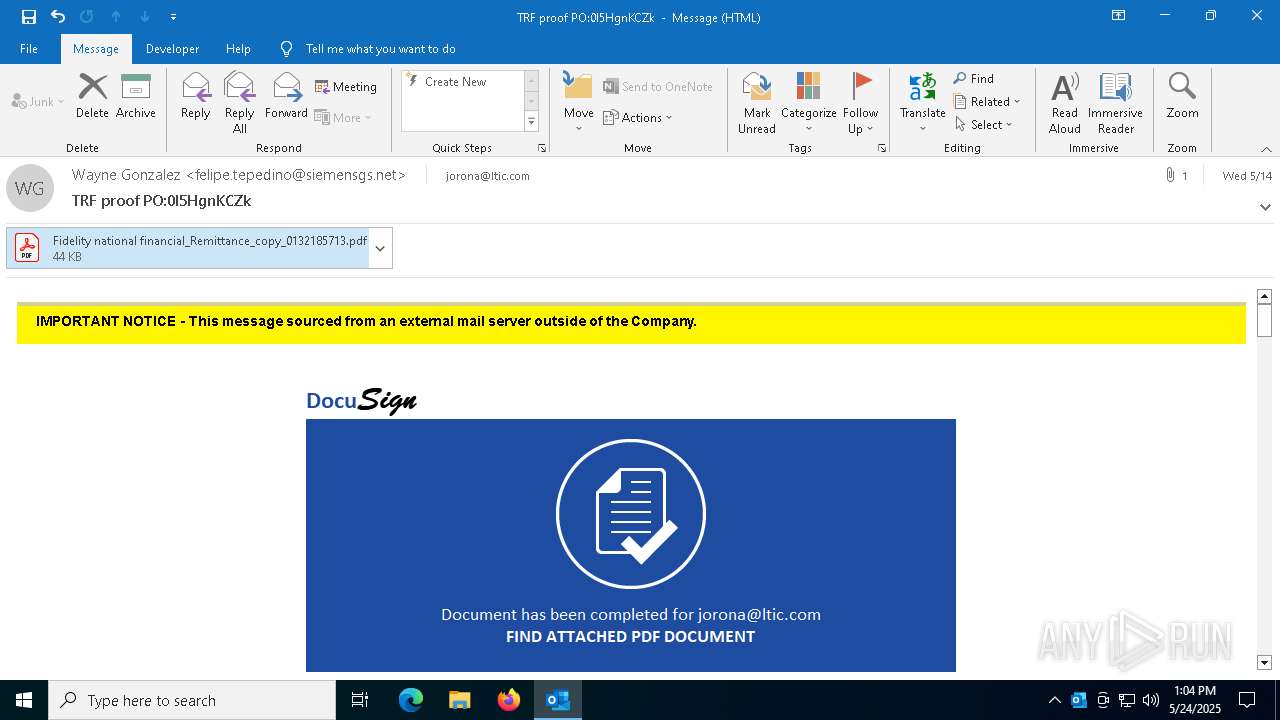The width and height of the screenshot is (1280, 720).
Task: Launch Firefox from the taskbar
Action: 509,700
